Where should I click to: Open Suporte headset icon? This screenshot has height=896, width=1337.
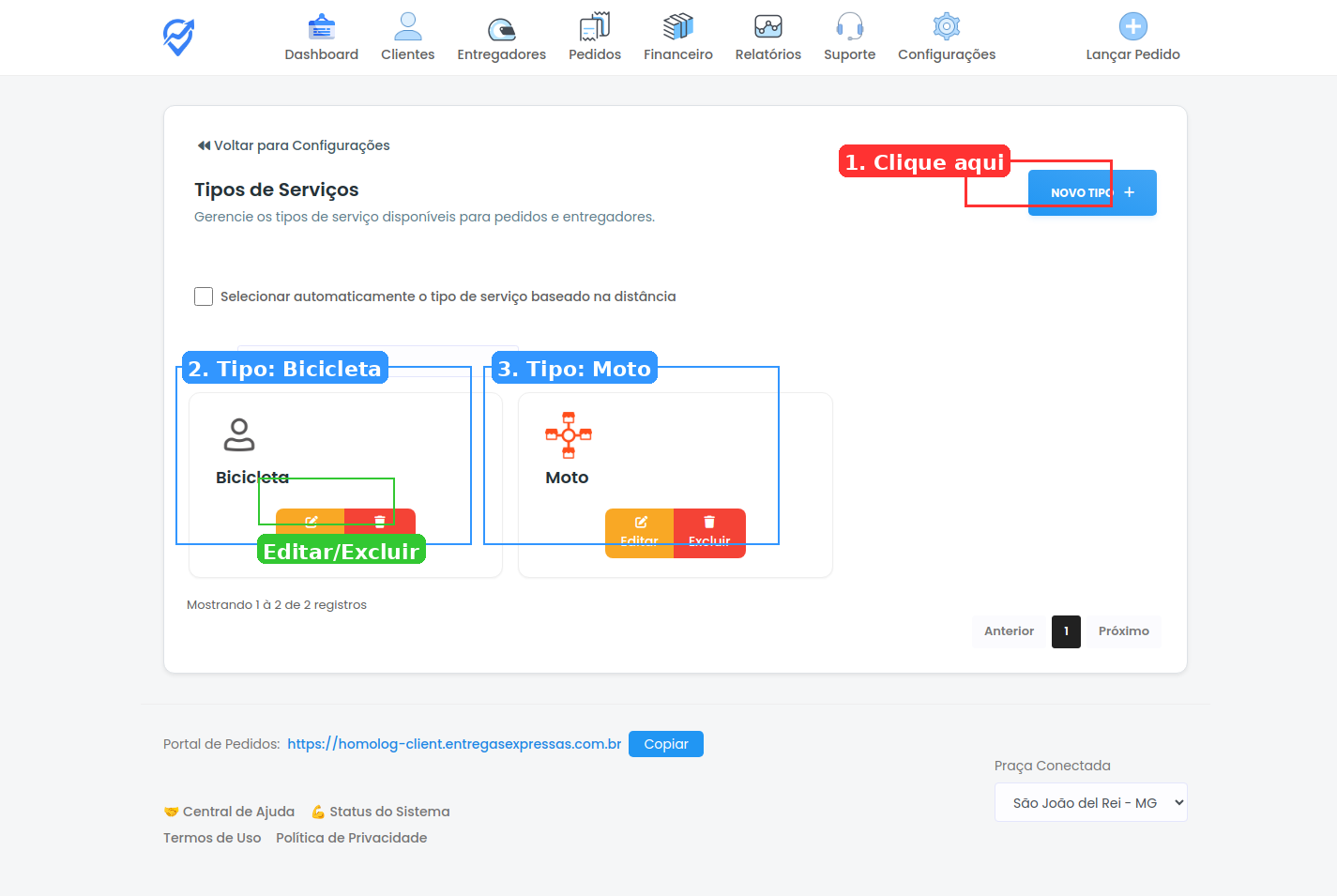pyautogui.click(x=849, y=26)
